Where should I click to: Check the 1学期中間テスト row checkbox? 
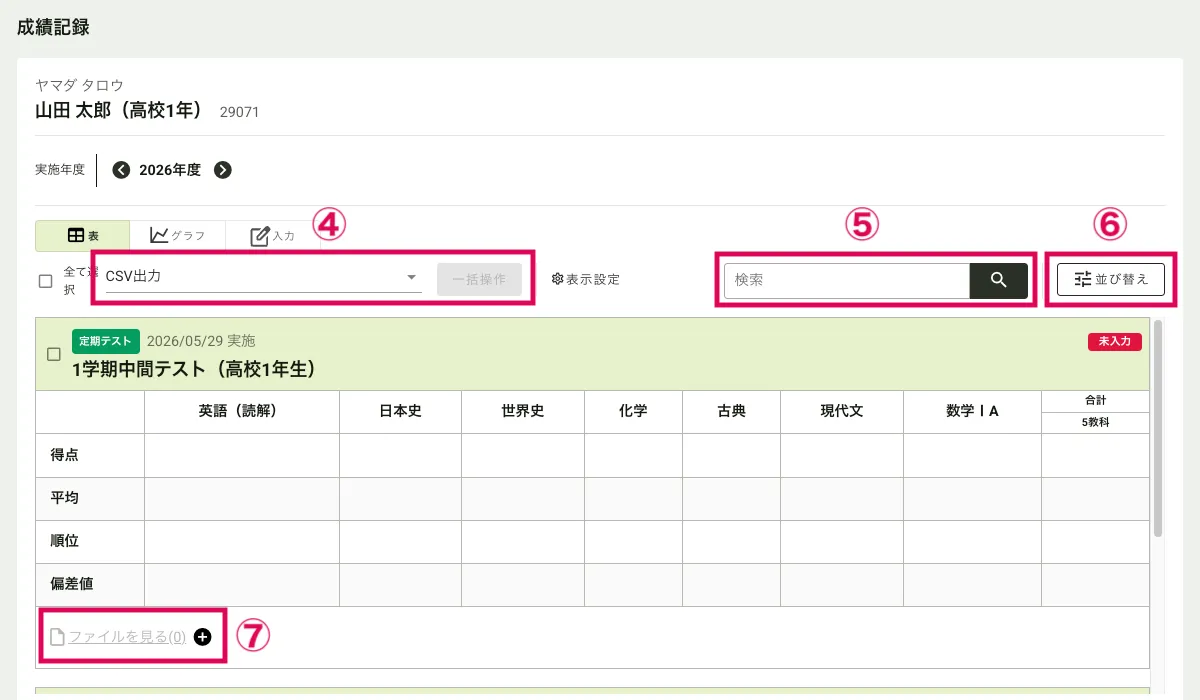tap(54, 354)
